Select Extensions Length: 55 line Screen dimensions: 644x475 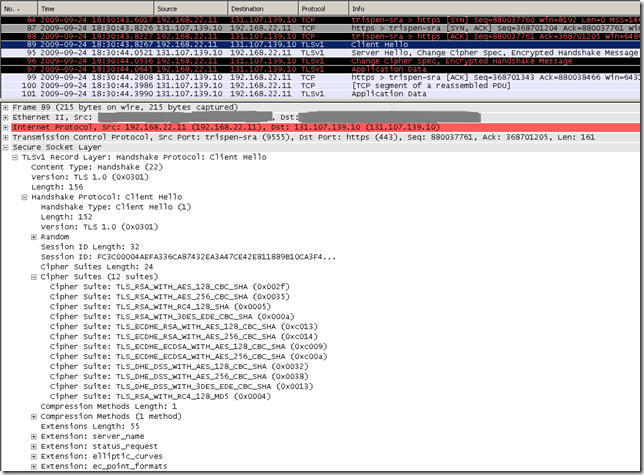(90, 427)
